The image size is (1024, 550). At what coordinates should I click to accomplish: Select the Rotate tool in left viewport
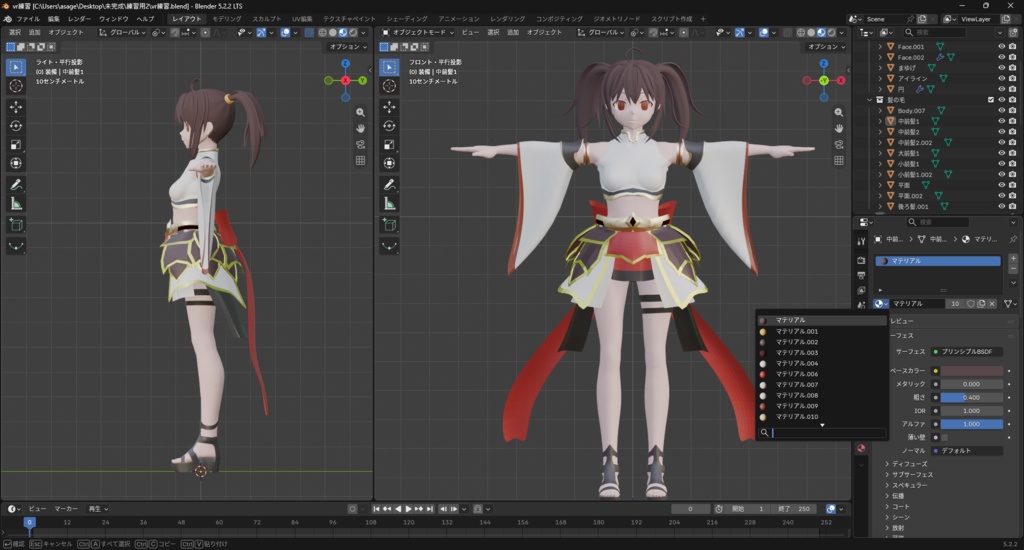16,125
